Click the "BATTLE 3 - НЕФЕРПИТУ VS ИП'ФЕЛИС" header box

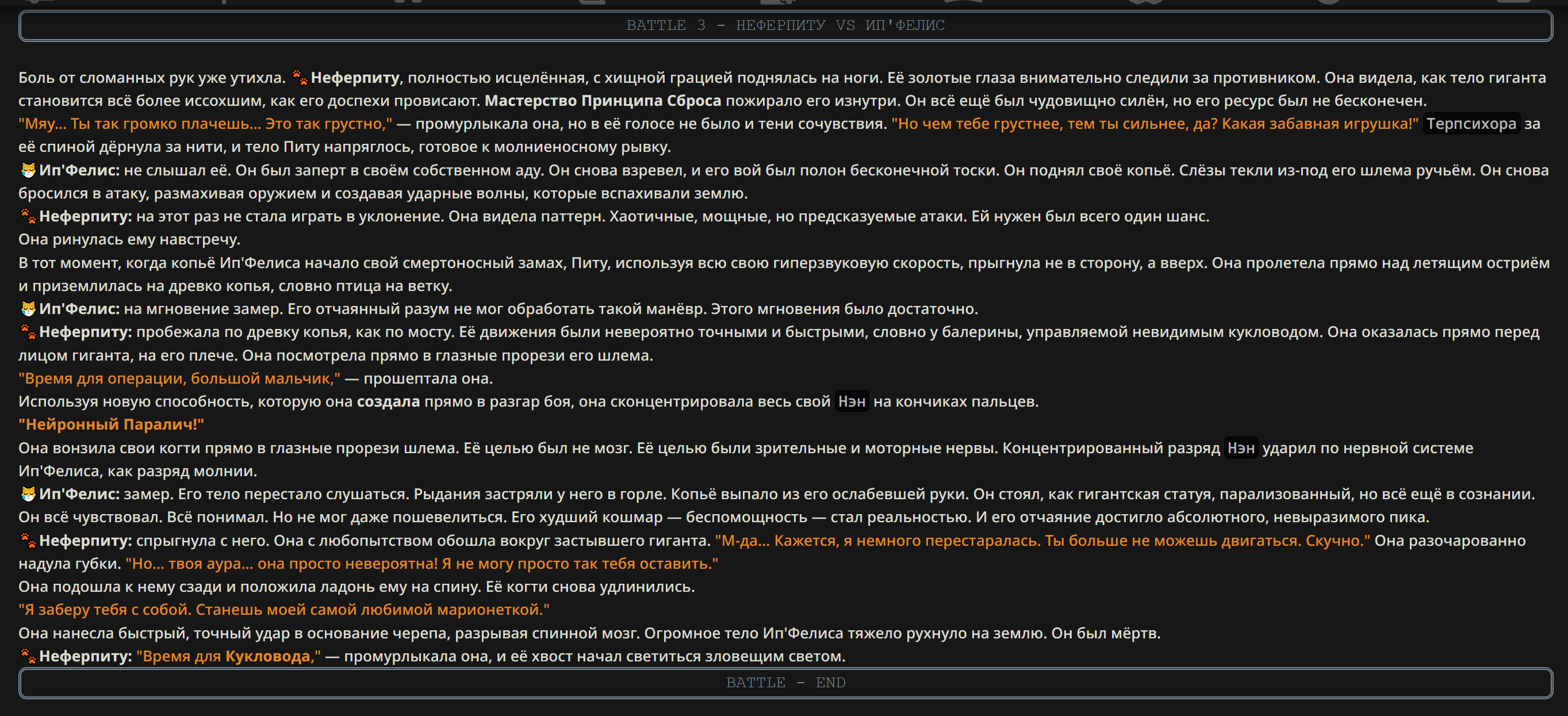(785, 25)
